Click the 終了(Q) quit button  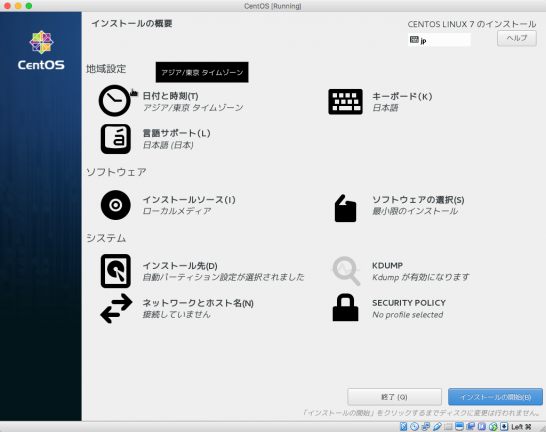coord(394,397)
